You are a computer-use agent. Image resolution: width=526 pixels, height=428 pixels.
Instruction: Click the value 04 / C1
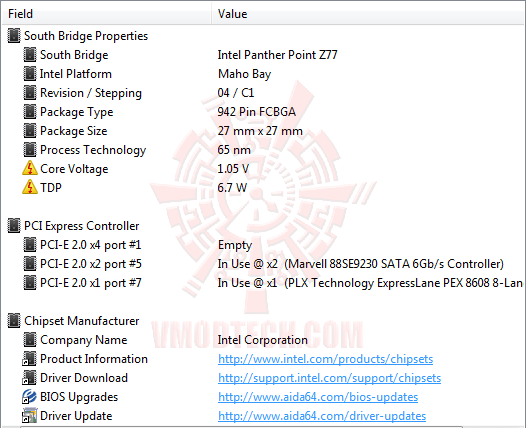pyautogui.click(x=236, y=93)
